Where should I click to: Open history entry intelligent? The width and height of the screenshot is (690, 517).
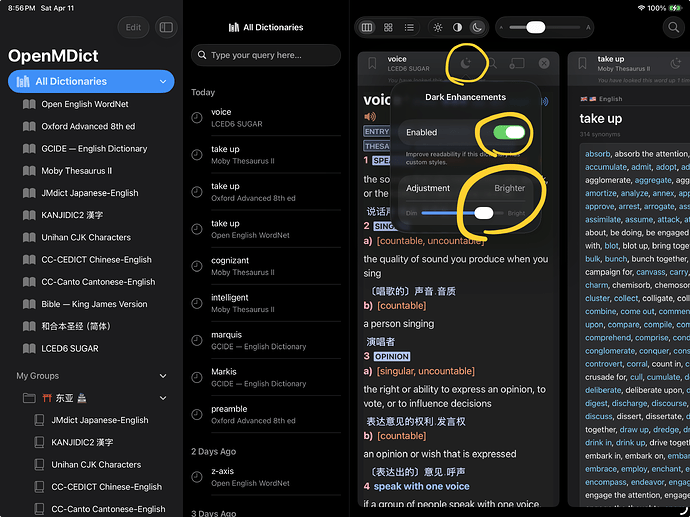click(266, 303)
